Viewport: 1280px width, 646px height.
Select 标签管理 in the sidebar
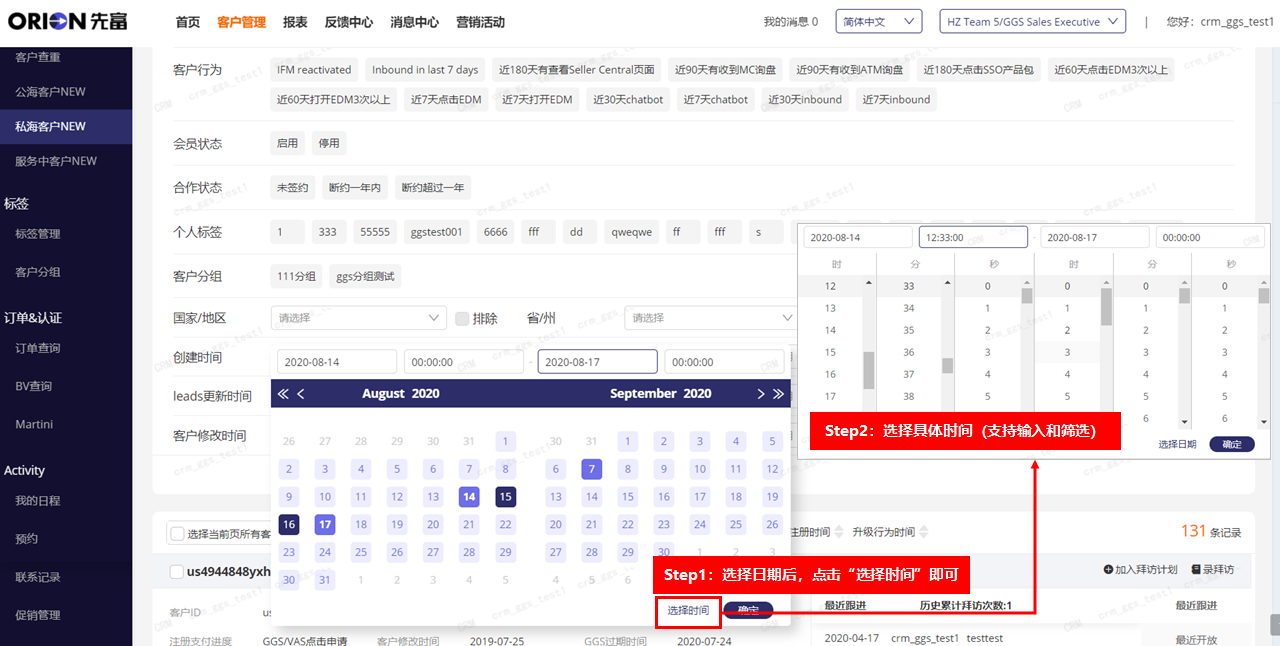38,234
